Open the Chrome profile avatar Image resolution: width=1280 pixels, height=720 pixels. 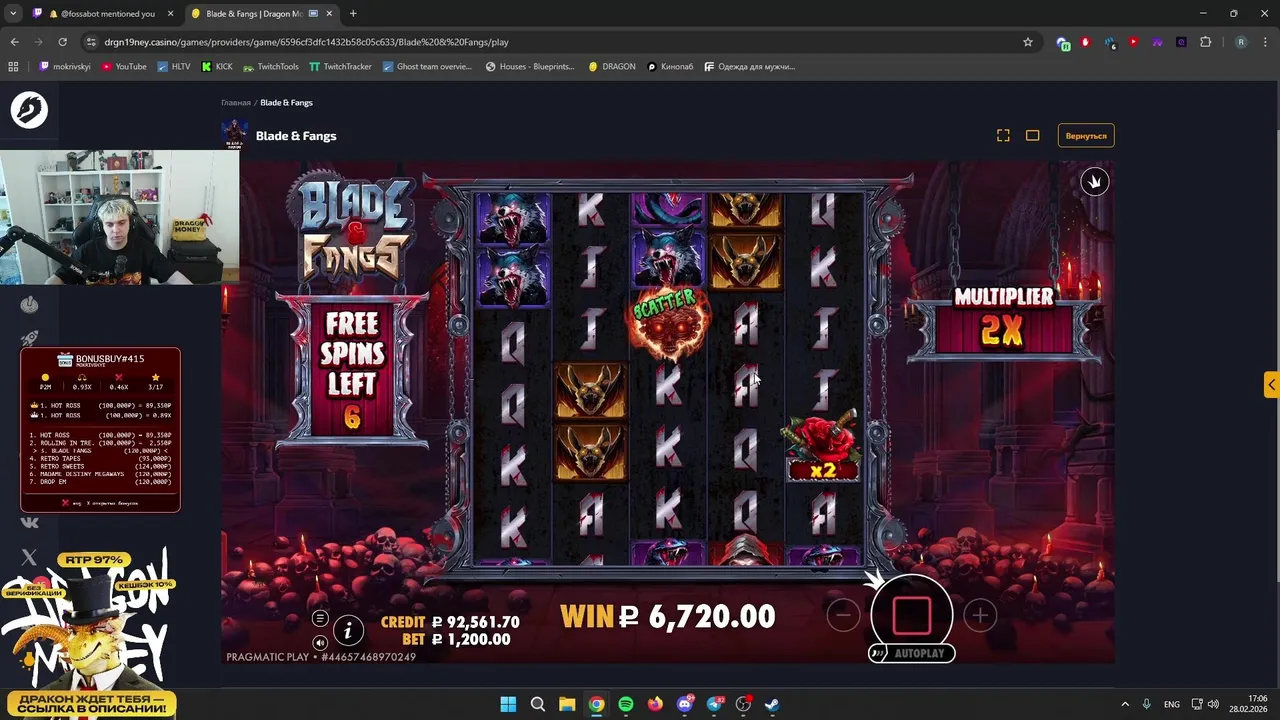(1241, 42)
